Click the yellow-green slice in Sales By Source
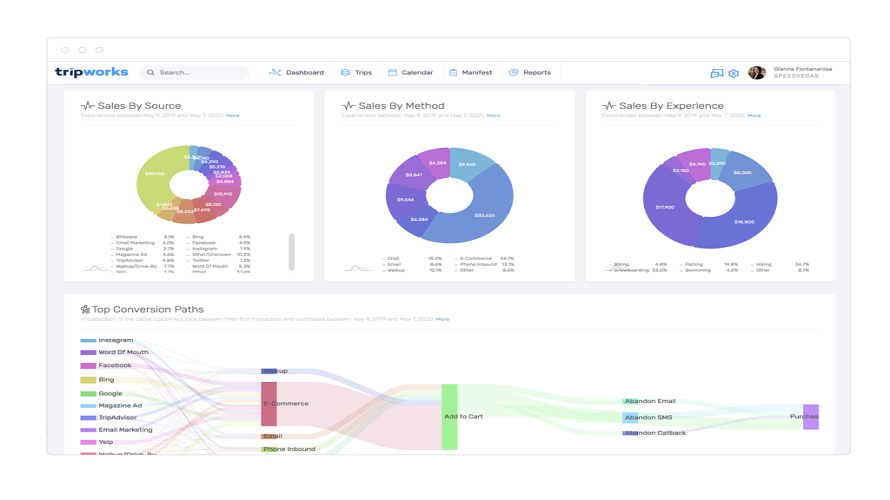The width and height of the screenshot is (890, 500). tap(154, 179)
